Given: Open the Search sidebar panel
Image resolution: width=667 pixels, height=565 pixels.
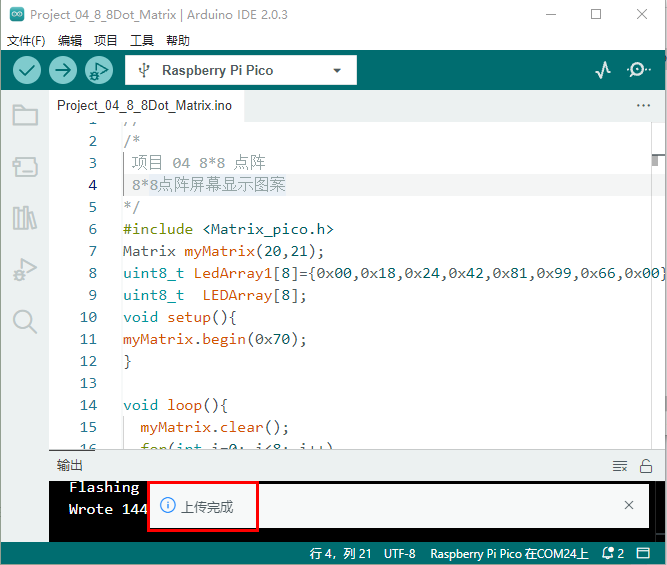Looking at the screenshot, I should coord(25,322).
